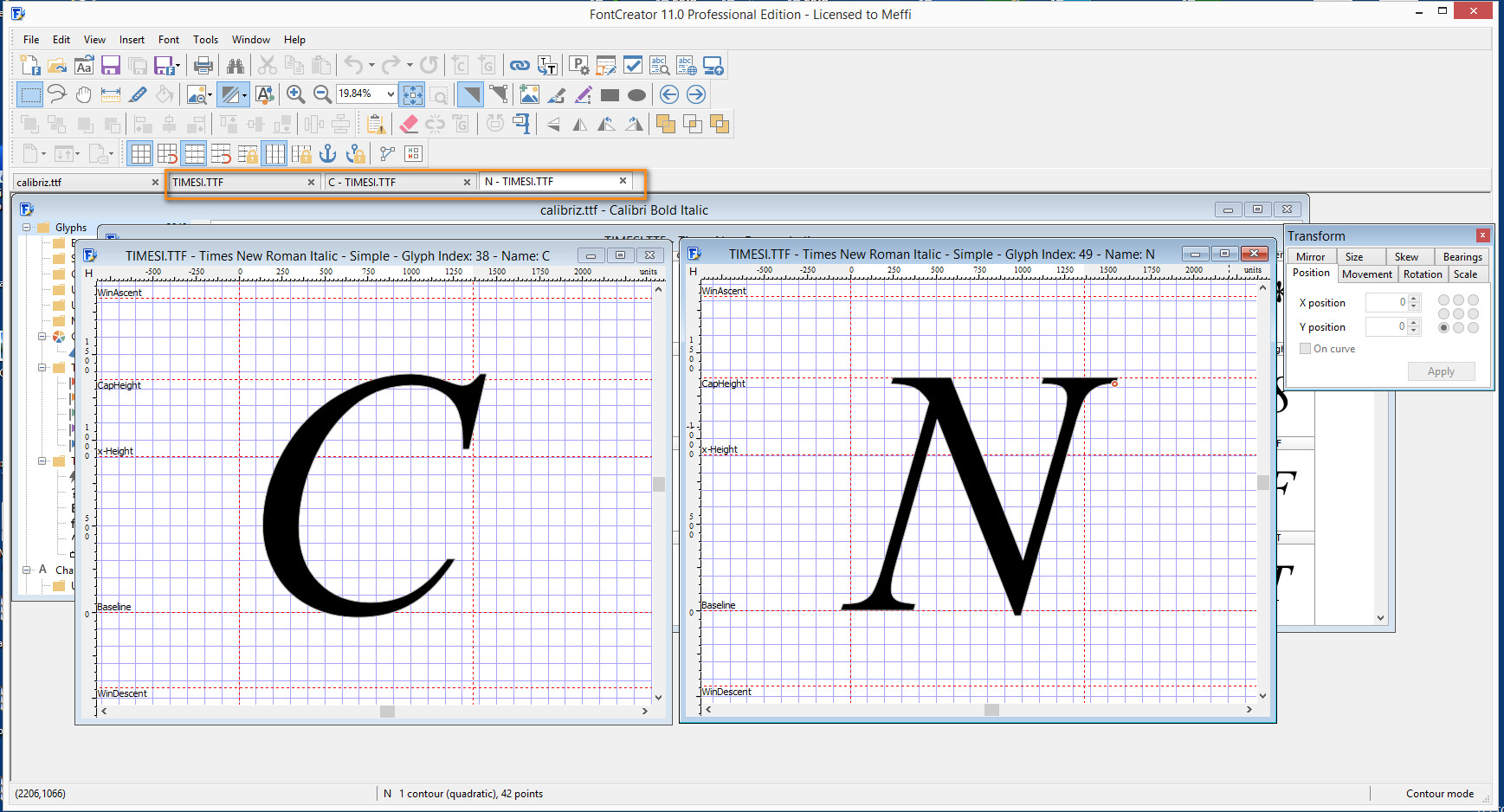Select the rectangle selection tool
The width and height of the screenshot is (1504, 812).
pos(30,94)
